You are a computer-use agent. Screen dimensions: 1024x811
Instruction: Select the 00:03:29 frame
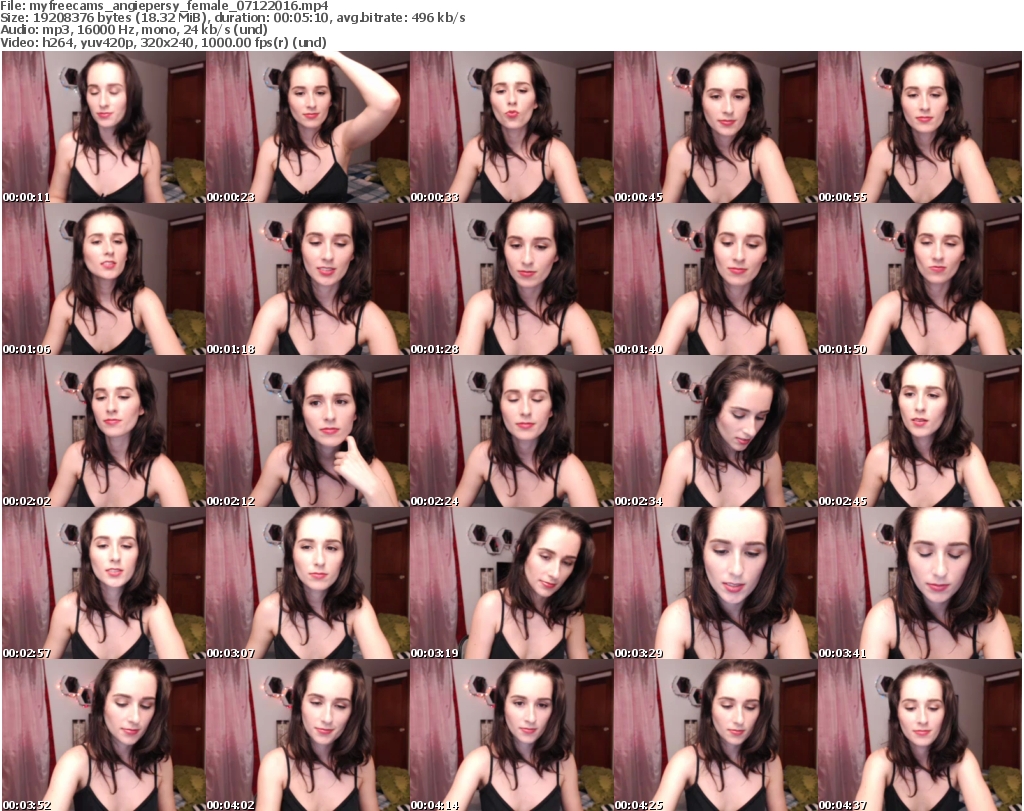(715, 583)
